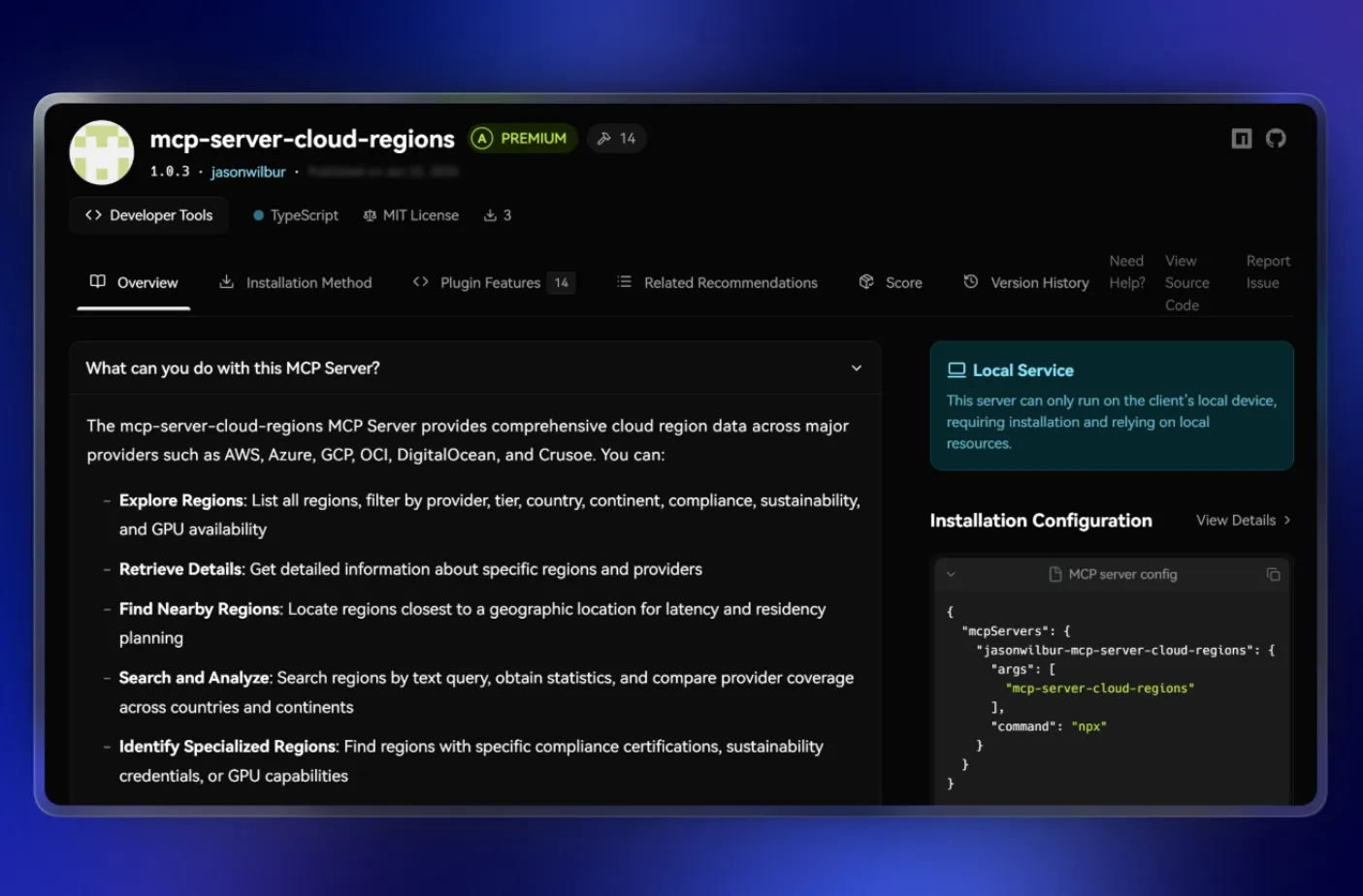Collapse the MCP server config panel
The width and height of the screenshot is (1363, 896).
point(950,574)
